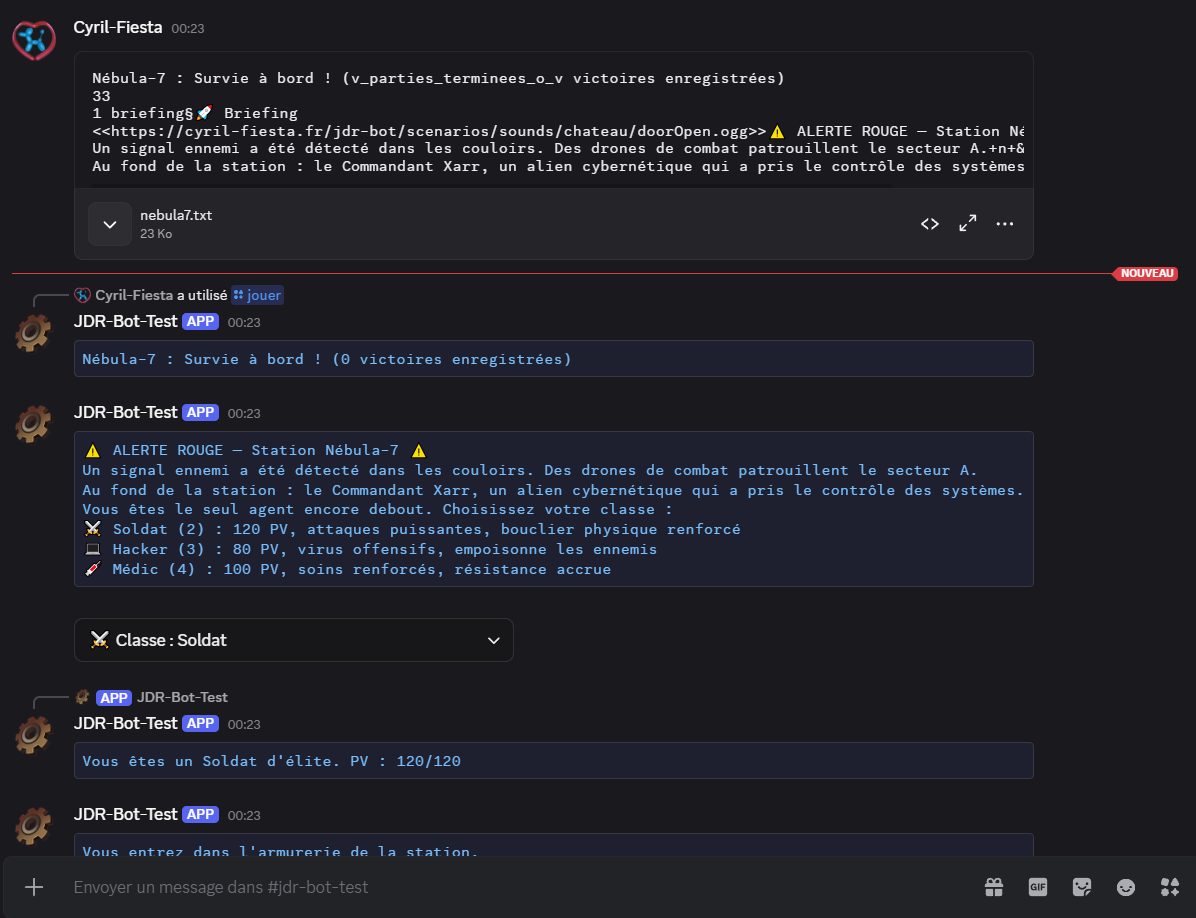Expand the nebula7.txt attachment preview chevron

110,224
